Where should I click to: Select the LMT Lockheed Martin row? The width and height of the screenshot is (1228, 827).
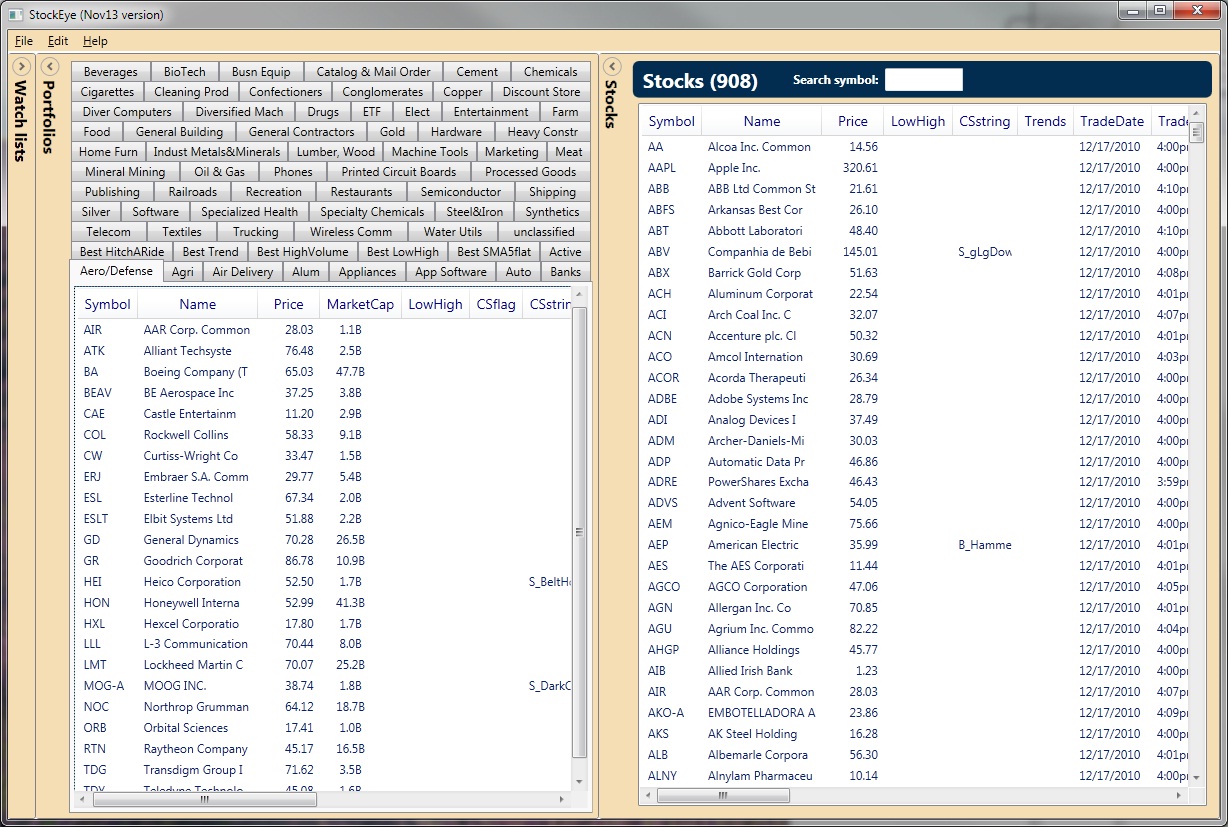325,665
